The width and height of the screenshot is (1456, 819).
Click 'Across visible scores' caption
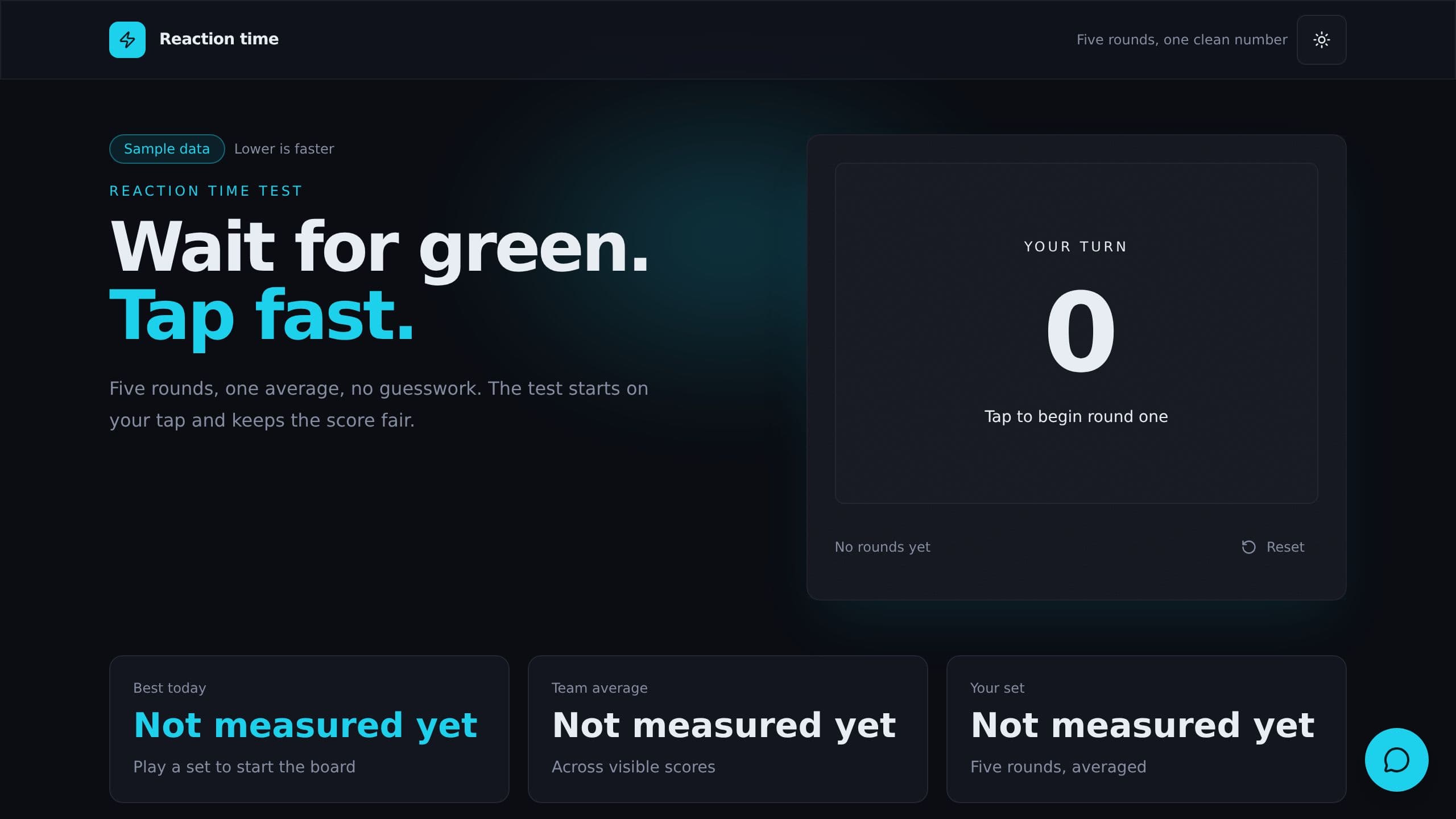(633, 767)
